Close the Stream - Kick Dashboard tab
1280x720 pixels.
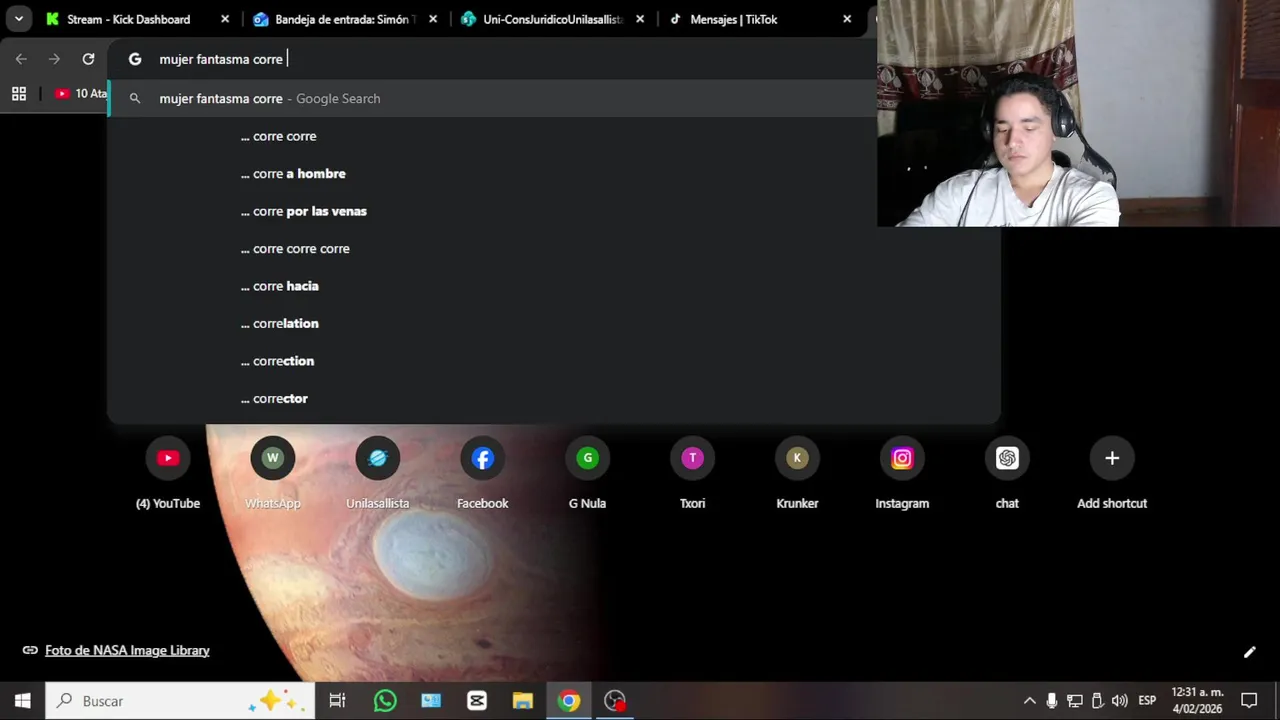pyautogui.click(x=225, y=19)
